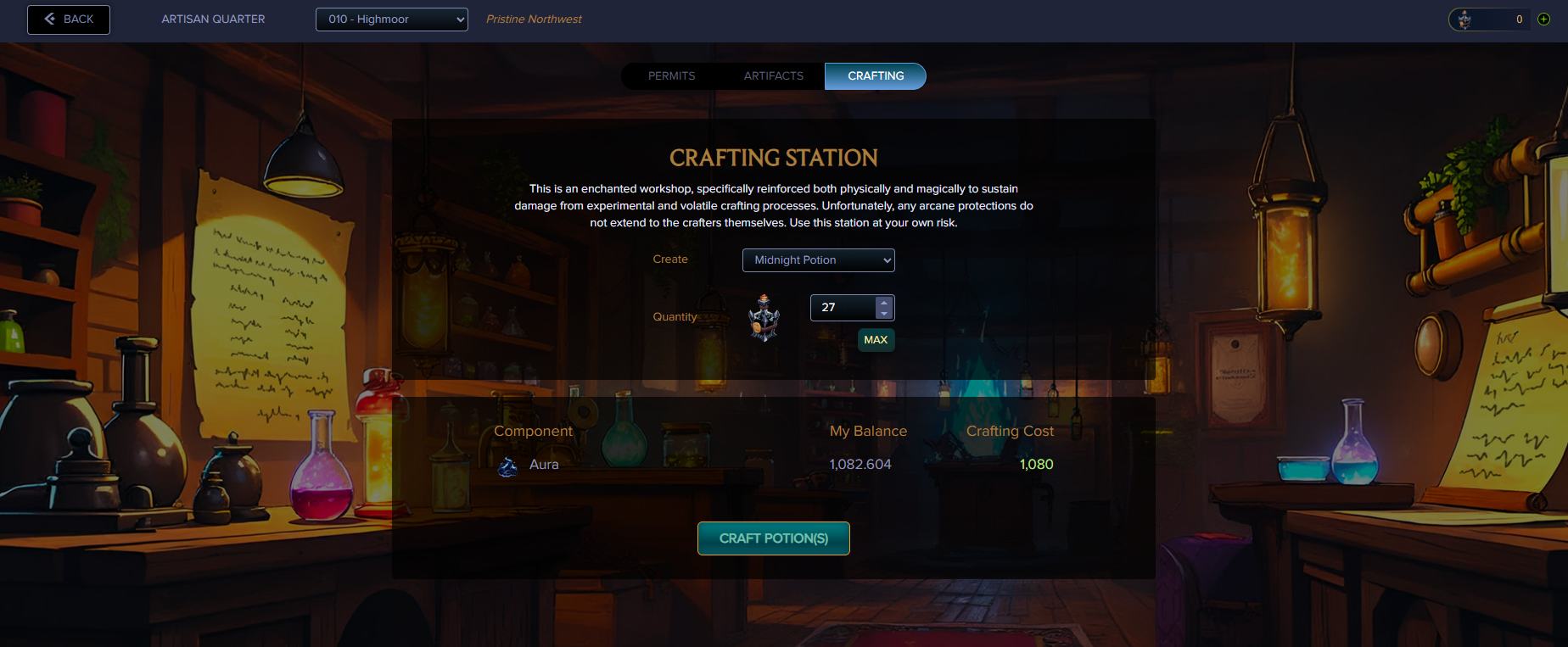
Task: Open the 010 - Highmoor location dropdown
Action: (x=392, y=20)
